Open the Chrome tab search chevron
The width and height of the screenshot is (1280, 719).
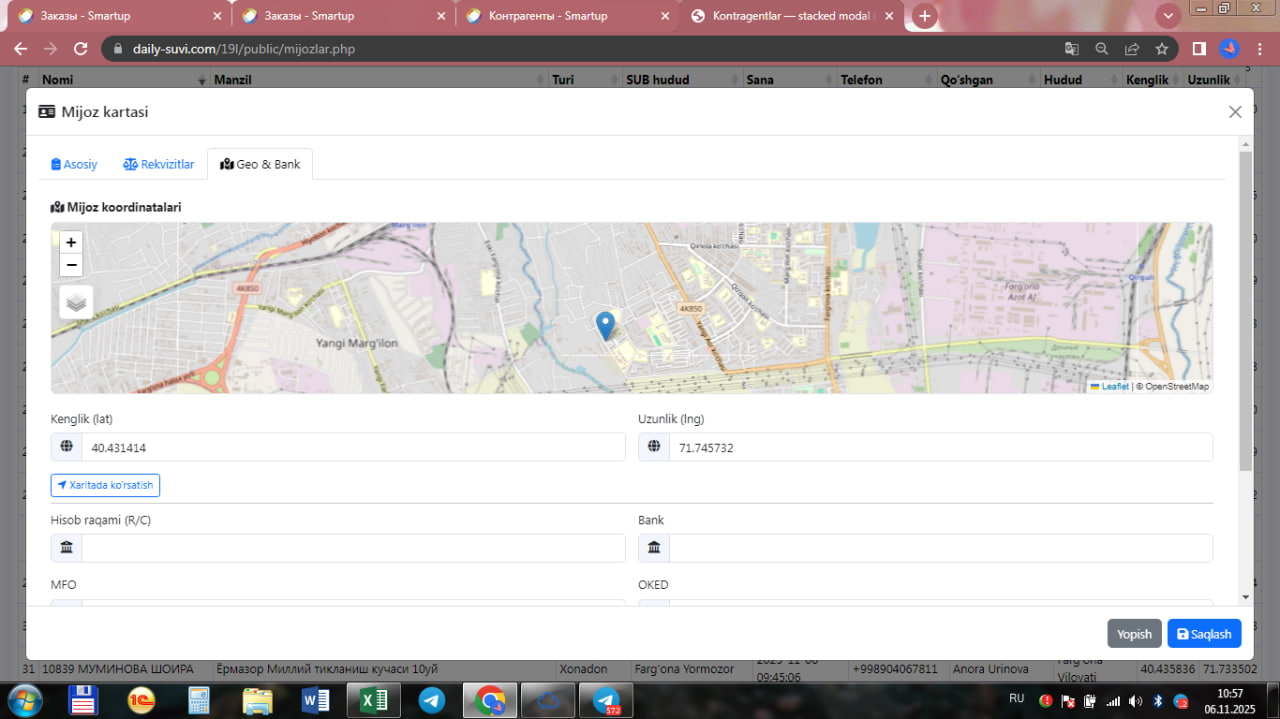tap(1168, 16)
